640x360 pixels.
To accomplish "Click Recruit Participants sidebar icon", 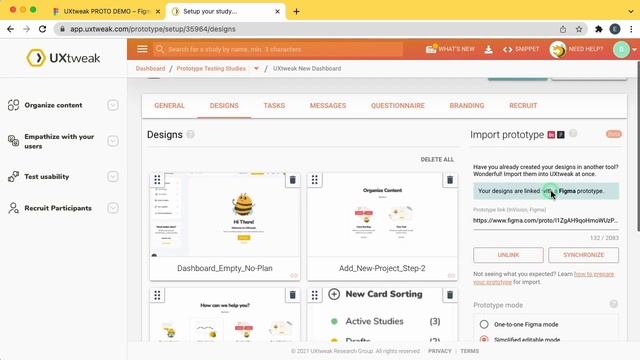I will 13,208.
